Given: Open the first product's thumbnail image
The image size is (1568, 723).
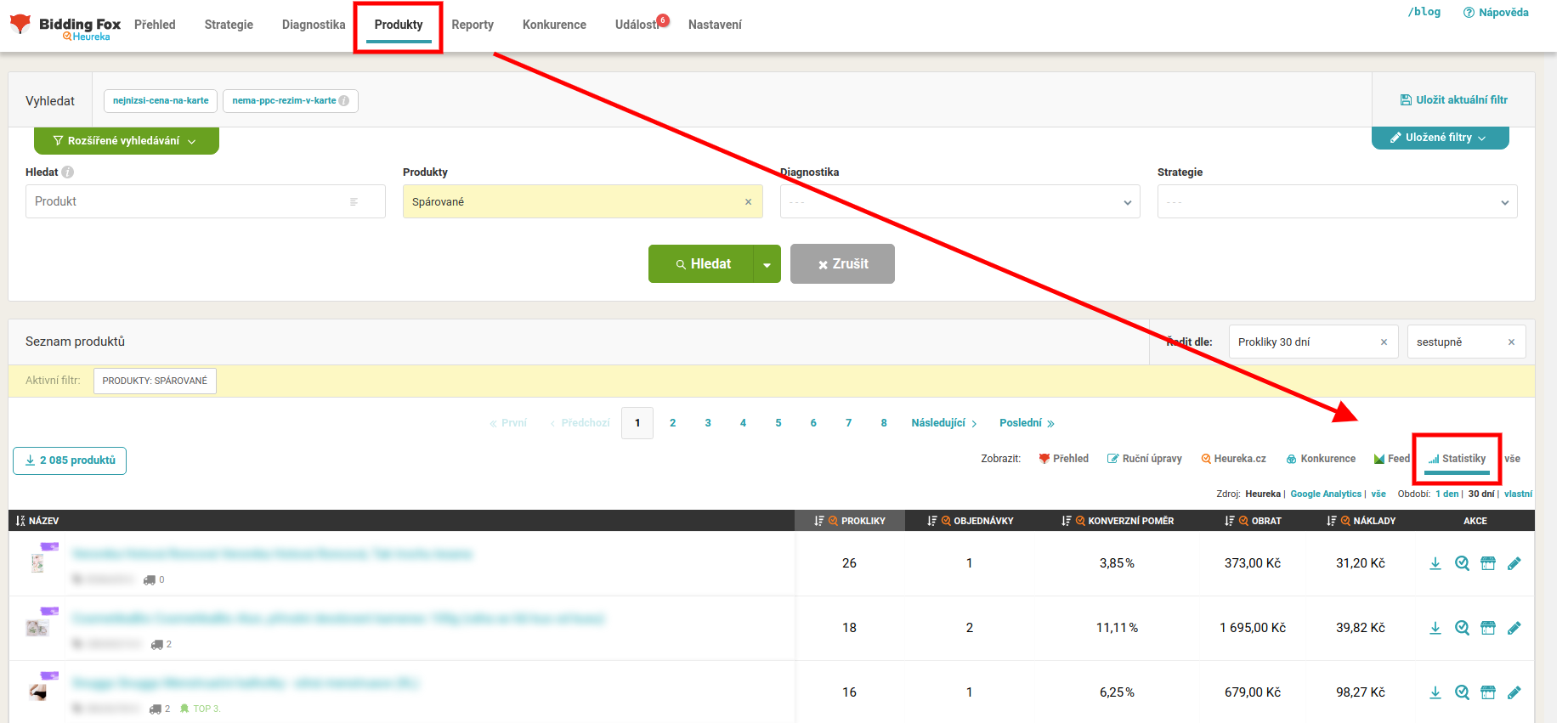Looking at the screenshot, I should coord(37,562).
